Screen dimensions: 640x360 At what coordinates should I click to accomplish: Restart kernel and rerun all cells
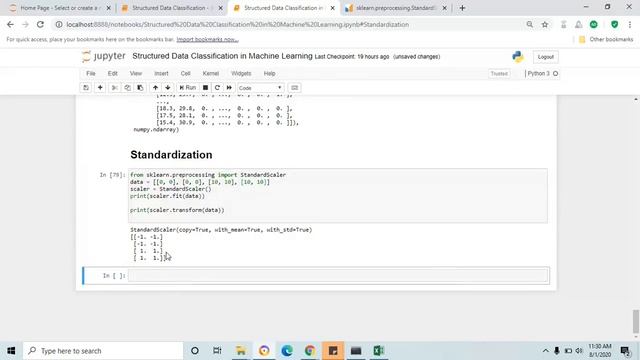[x=229, y=88]
